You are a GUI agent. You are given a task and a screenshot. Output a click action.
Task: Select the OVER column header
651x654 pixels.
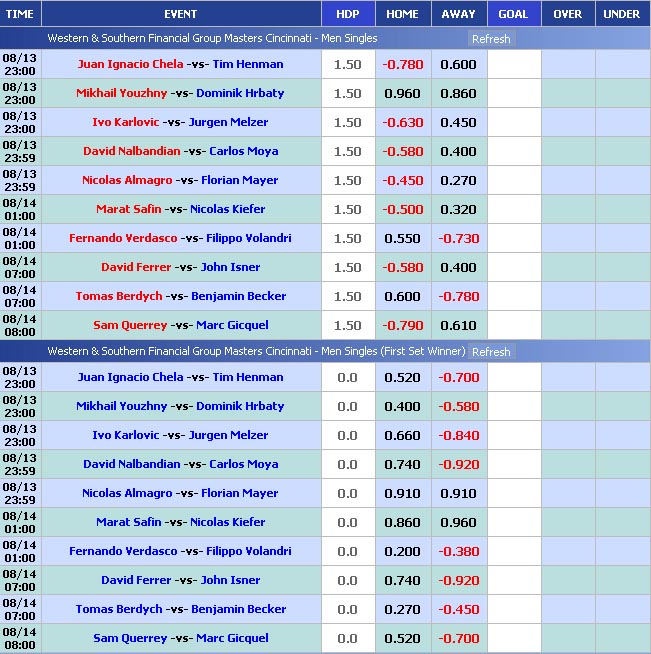pos(567,14)
